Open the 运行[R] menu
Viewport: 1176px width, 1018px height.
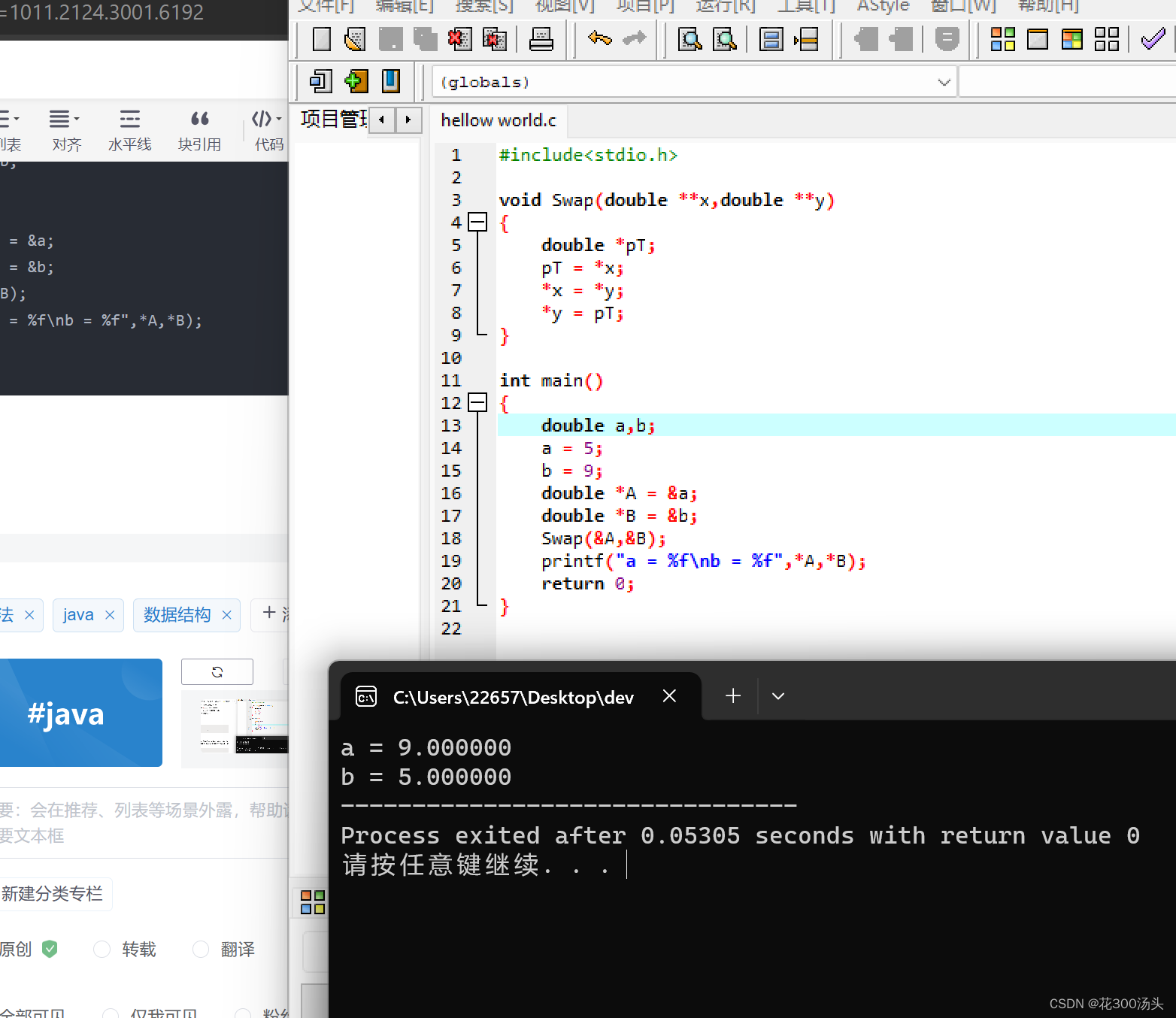click(724, 8)
